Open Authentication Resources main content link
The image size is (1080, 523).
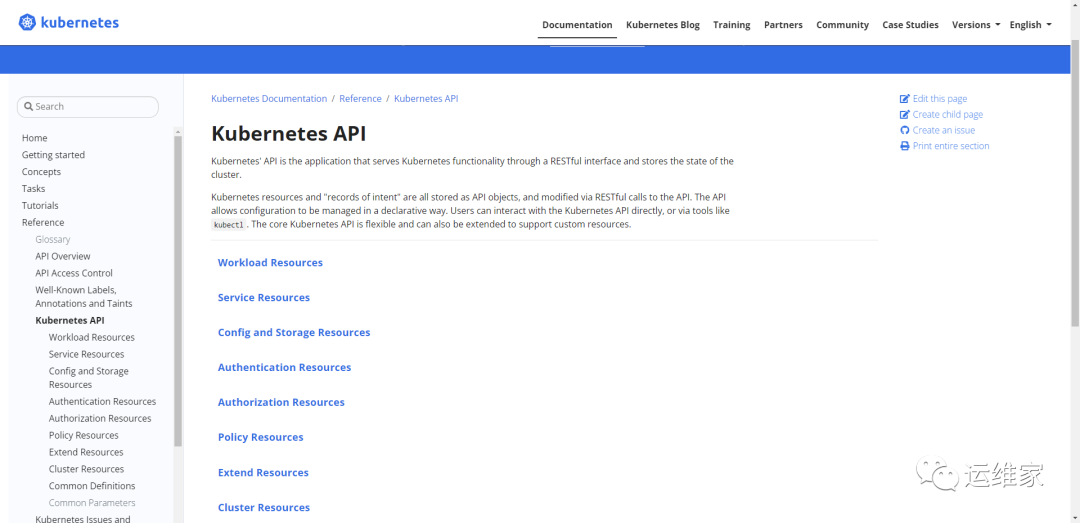pos(284,367)
